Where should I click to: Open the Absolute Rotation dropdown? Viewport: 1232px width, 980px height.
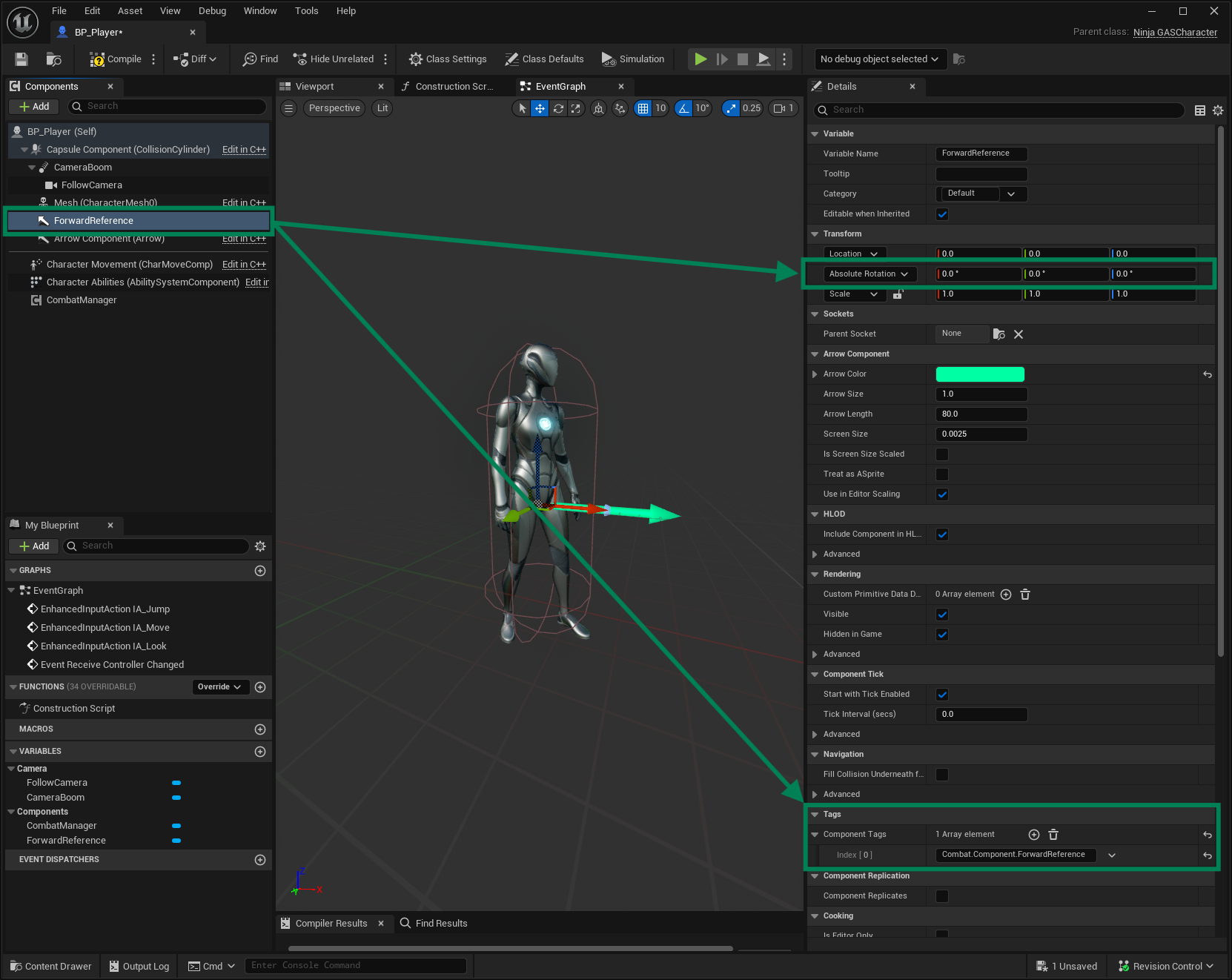click(x=869, y=274)
